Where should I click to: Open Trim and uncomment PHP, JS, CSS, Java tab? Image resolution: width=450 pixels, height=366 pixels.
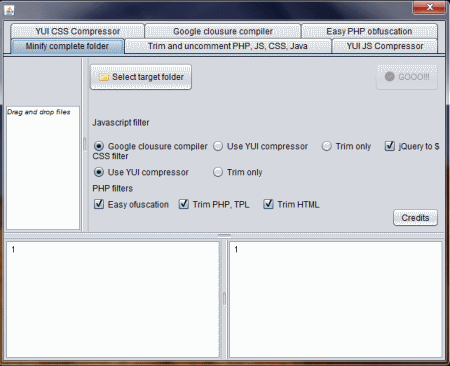(228, 46)
